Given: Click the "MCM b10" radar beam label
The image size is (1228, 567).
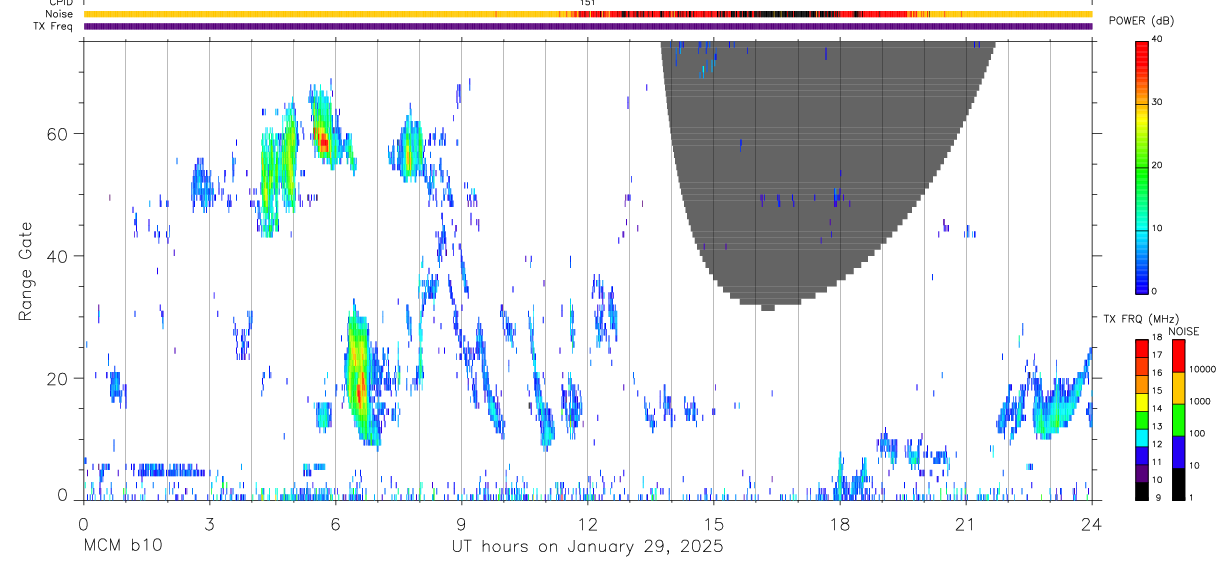Looking at the screenshot, I should click(123, 547).
